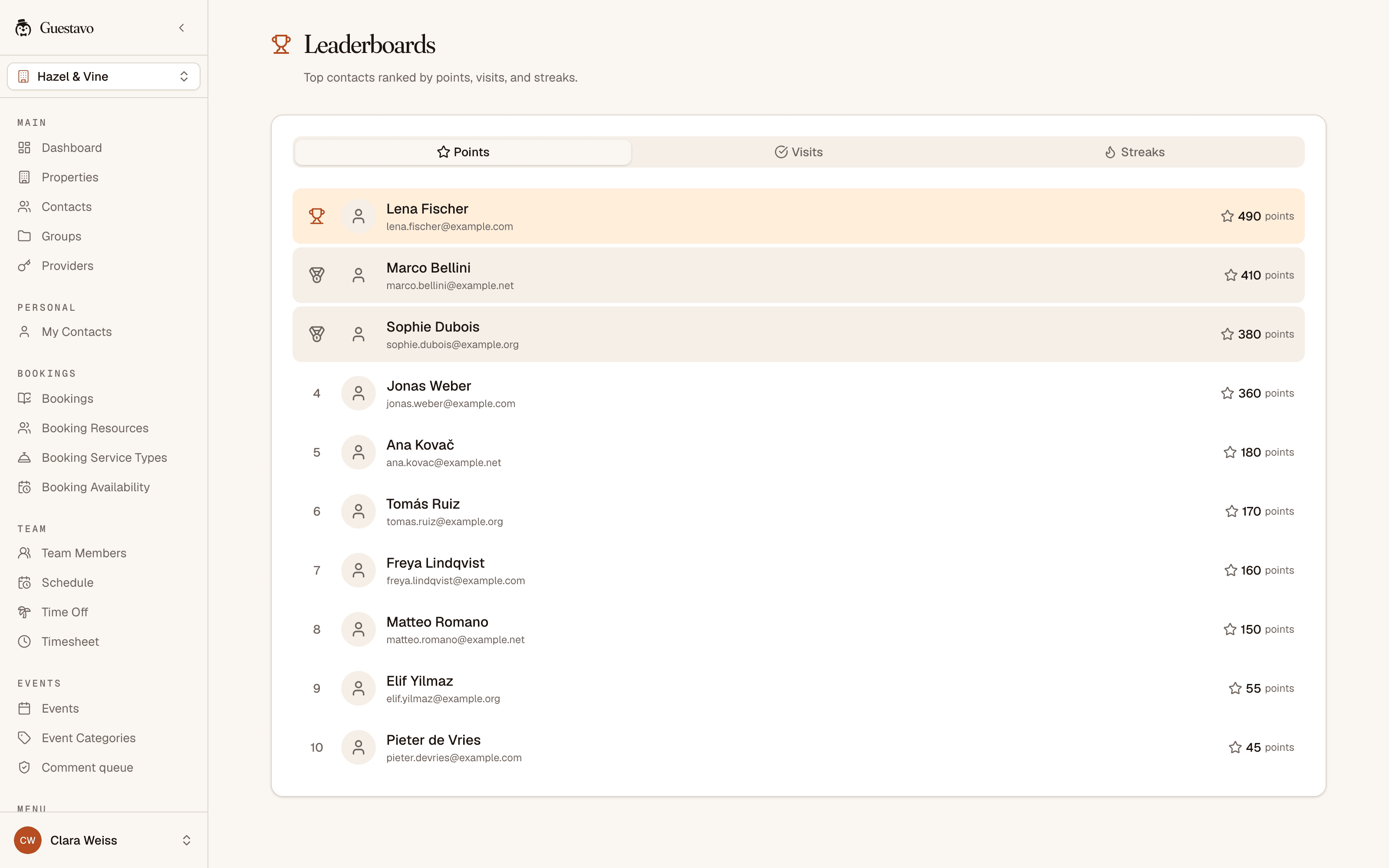Click the Leaderboards trophy header icon
The height and width of the screenshot is (868, 1389).
(281, 44)
